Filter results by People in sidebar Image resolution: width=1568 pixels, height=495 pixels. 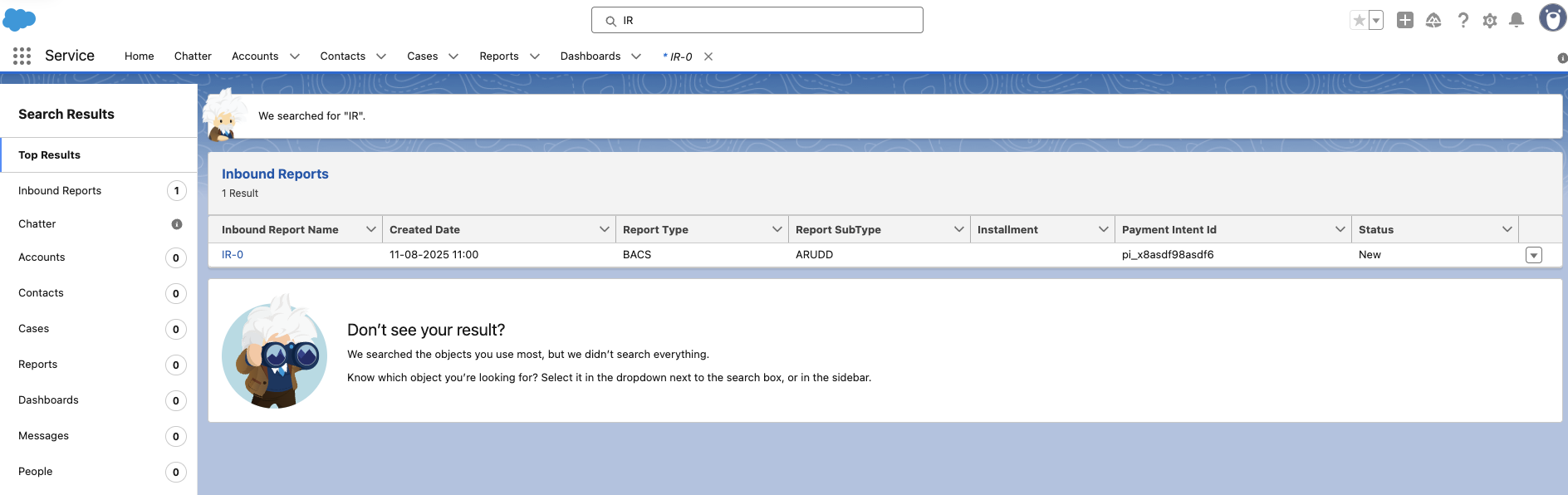coord(99,472)
